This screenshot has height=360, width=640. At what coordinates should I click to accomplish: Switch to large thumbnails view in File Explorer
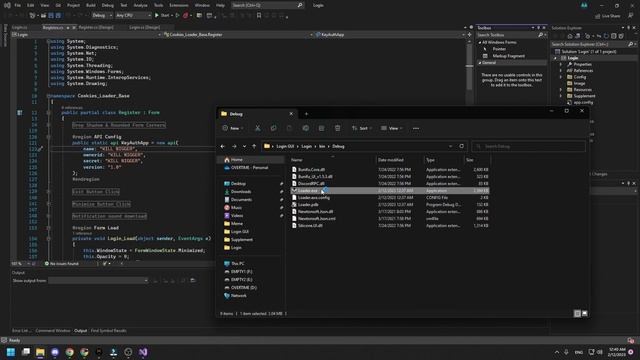coord(584,313)
